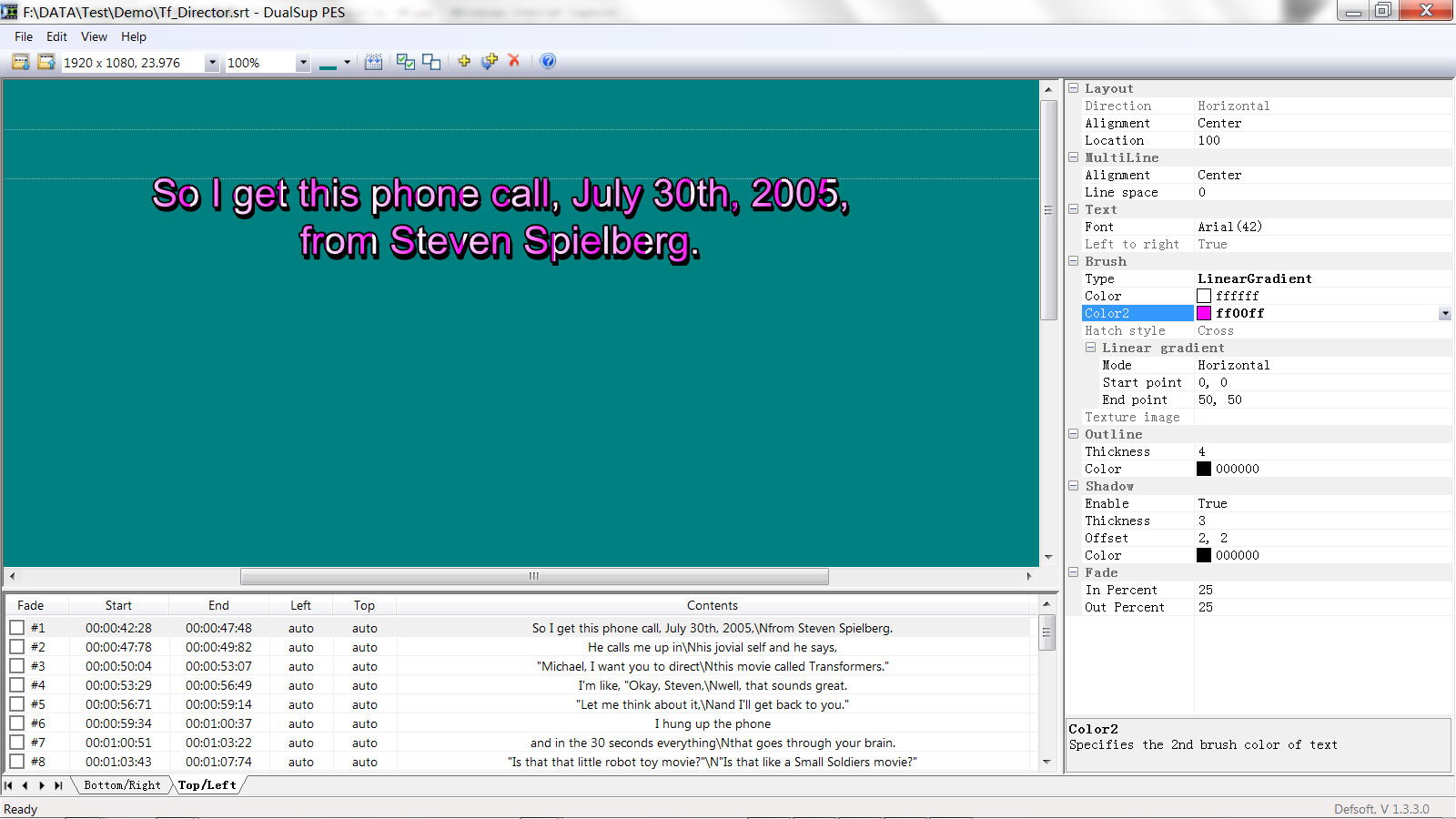Check the box next to subtitle #4
Screen dimensions: 1456x819
(17, 685)
